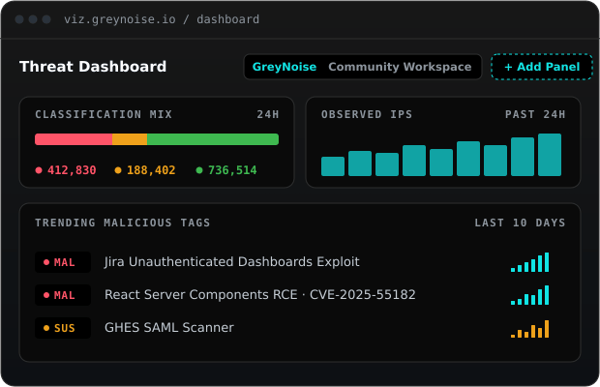Click the sparkline icon for React RCE row
Viewport: 600px width, 387px height.
[x=530, y=295]
